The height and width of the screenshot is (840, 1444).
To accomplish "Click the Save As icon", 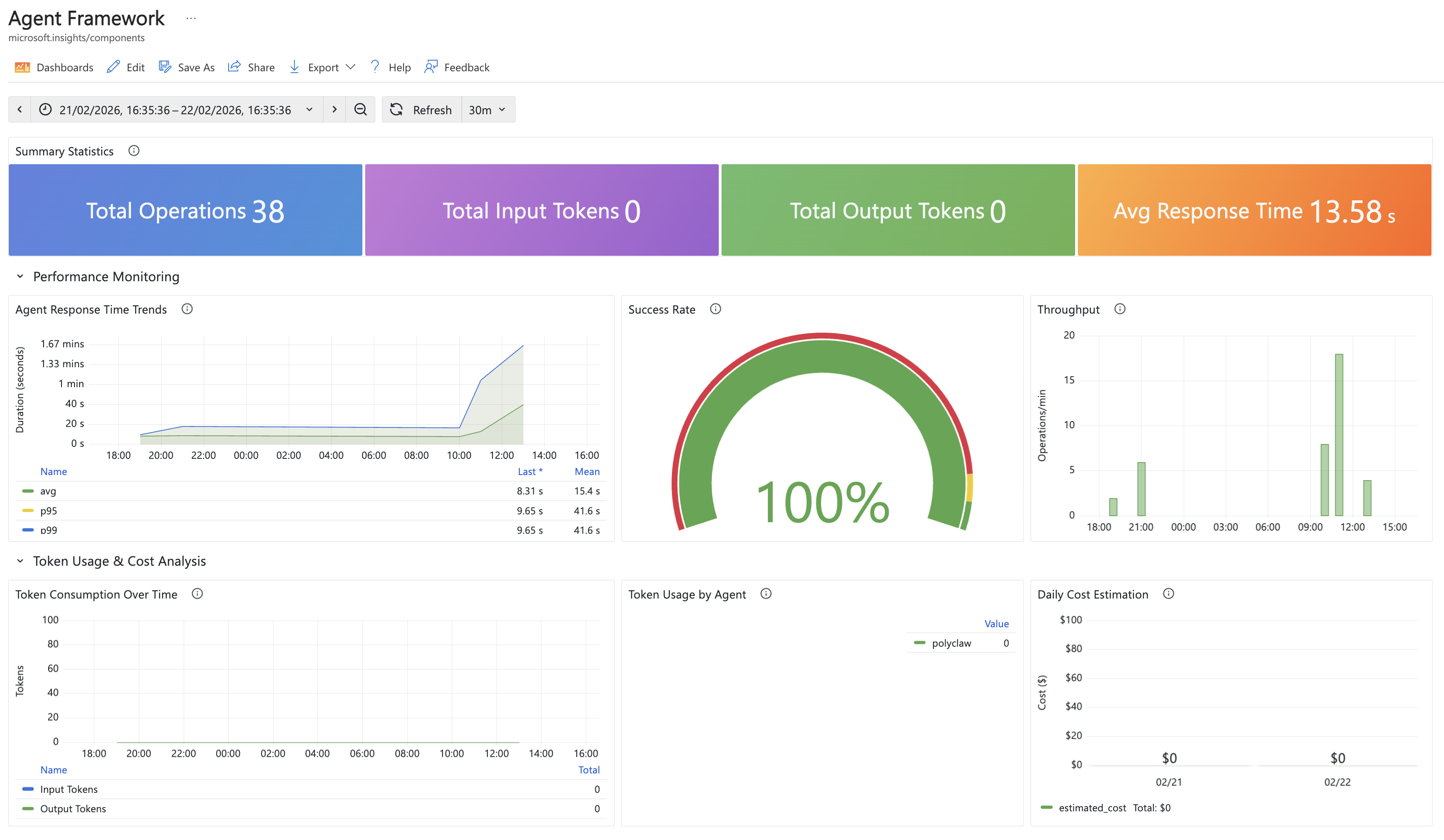I will [164, 67].
